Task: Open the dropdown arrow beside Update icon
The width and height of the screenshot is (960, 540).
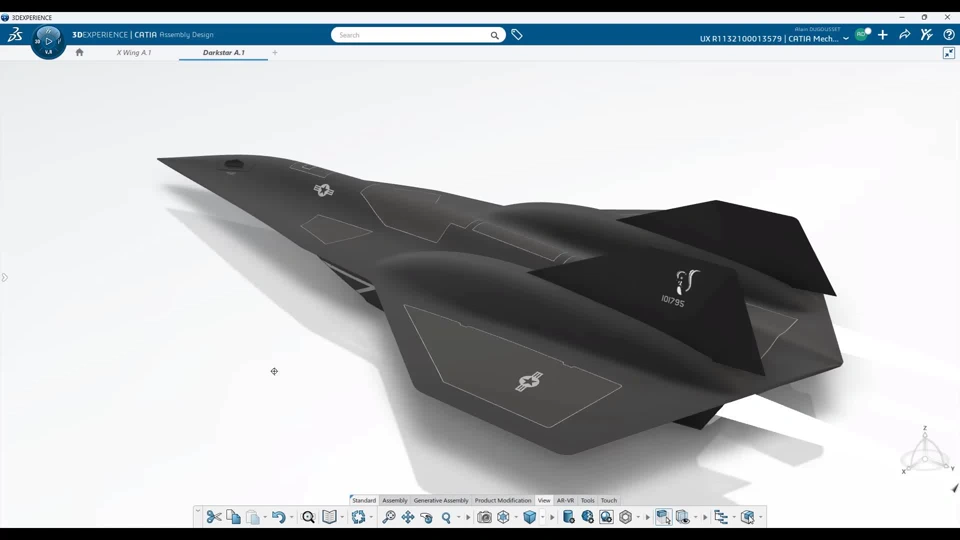Action: tap(371, 518)
